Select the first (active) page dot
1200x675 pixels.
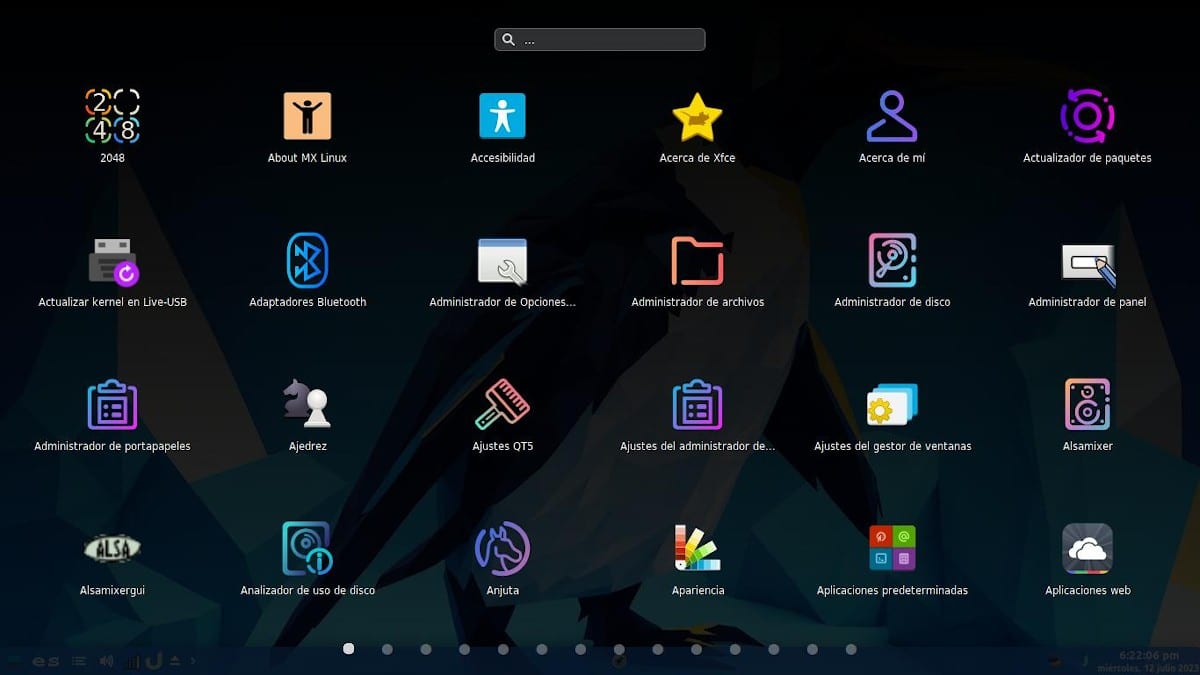[x=349, y=648]
